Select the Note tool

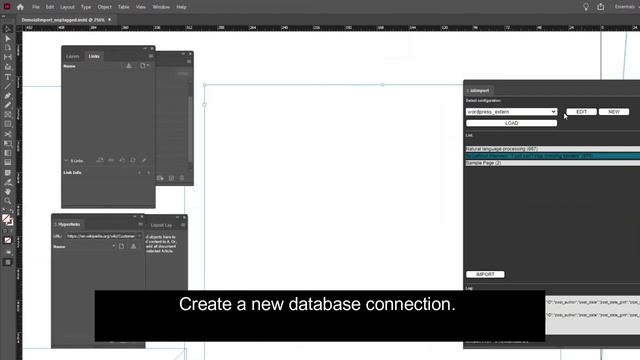pyautogui.click(x=7, y=172)
